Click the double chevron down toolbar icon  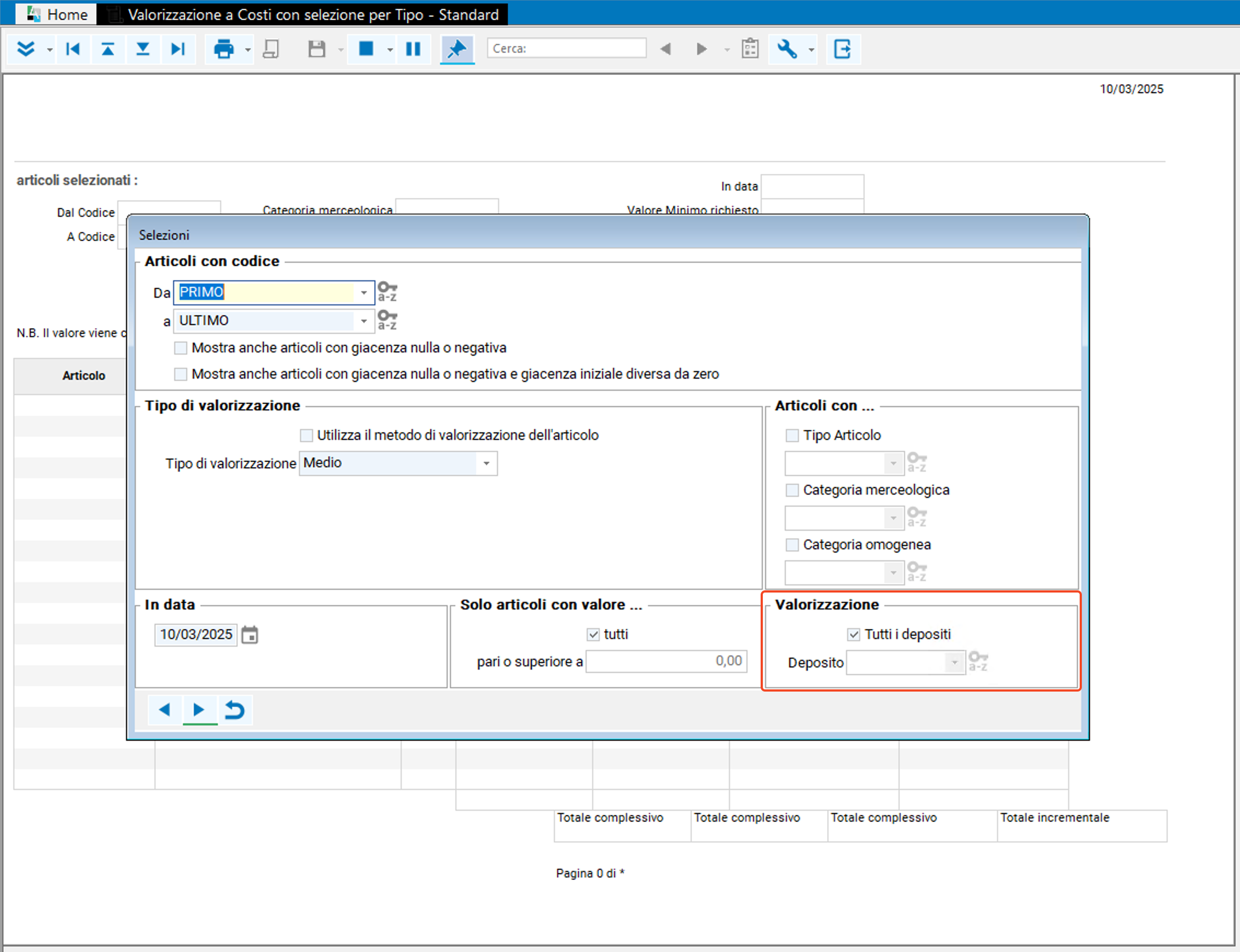(x=26, y=49)
